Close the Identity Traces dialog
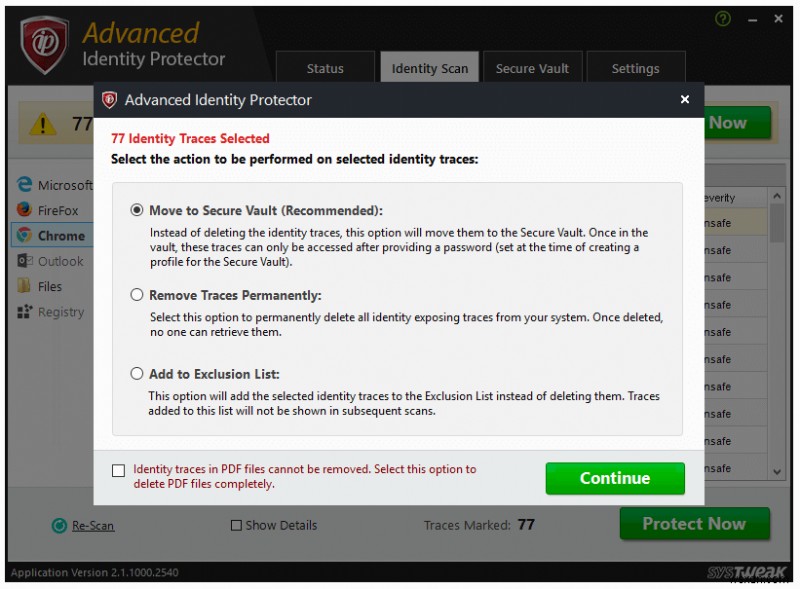The image size is (800, 589). (x=685, y=99)
